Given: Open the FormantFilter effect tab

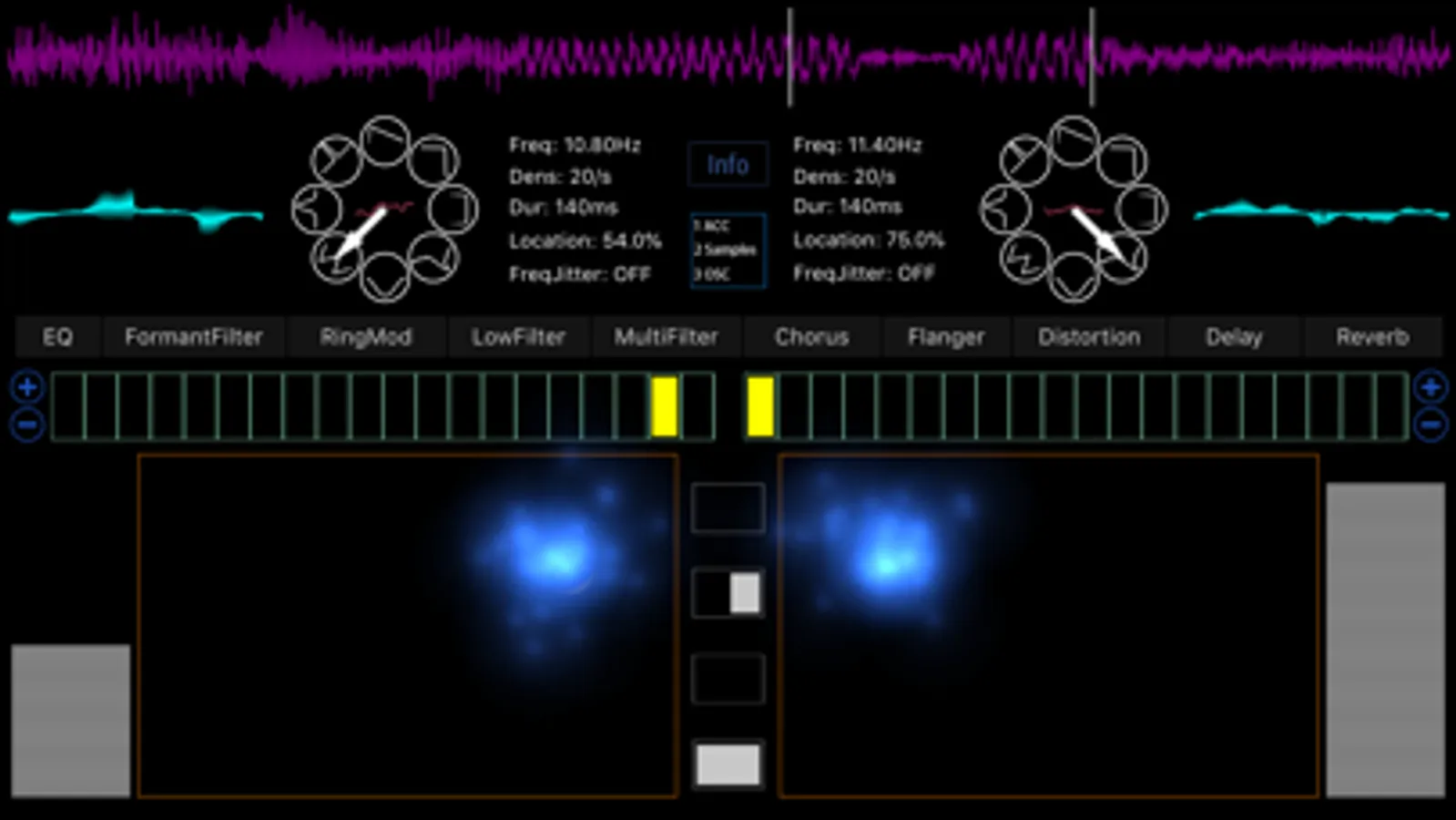Looking at the screenshot, I should (194, 337).
